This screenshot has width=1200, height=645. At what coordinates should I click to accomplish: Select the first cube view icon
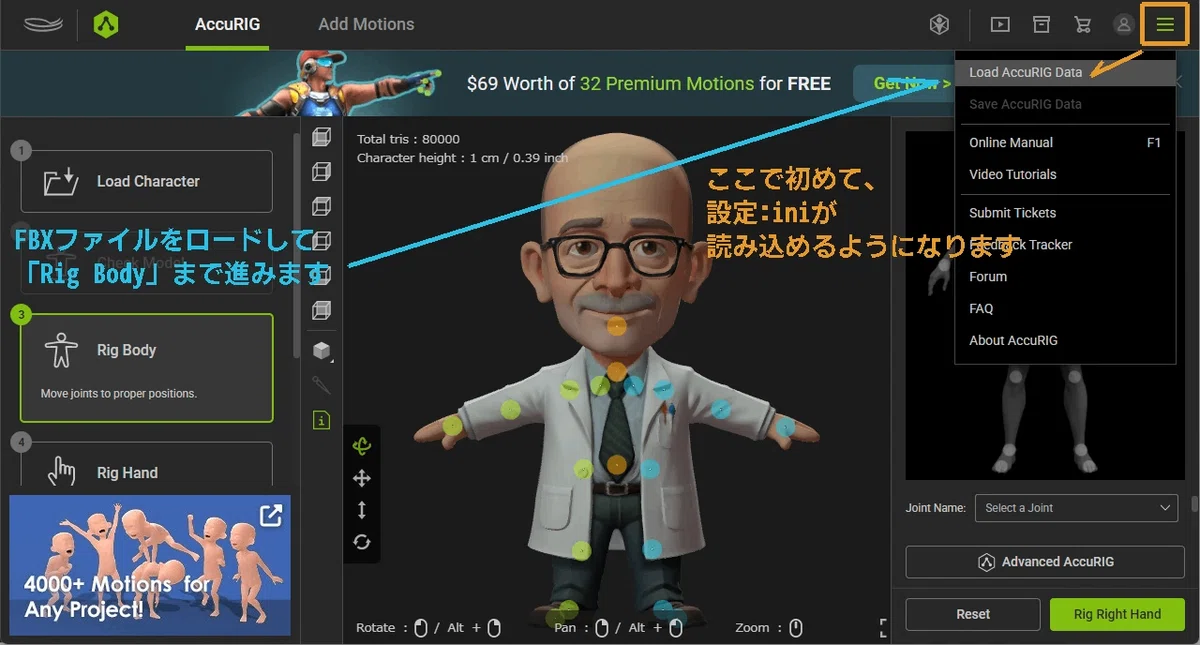pyautogui.click(x=321, y=137)
